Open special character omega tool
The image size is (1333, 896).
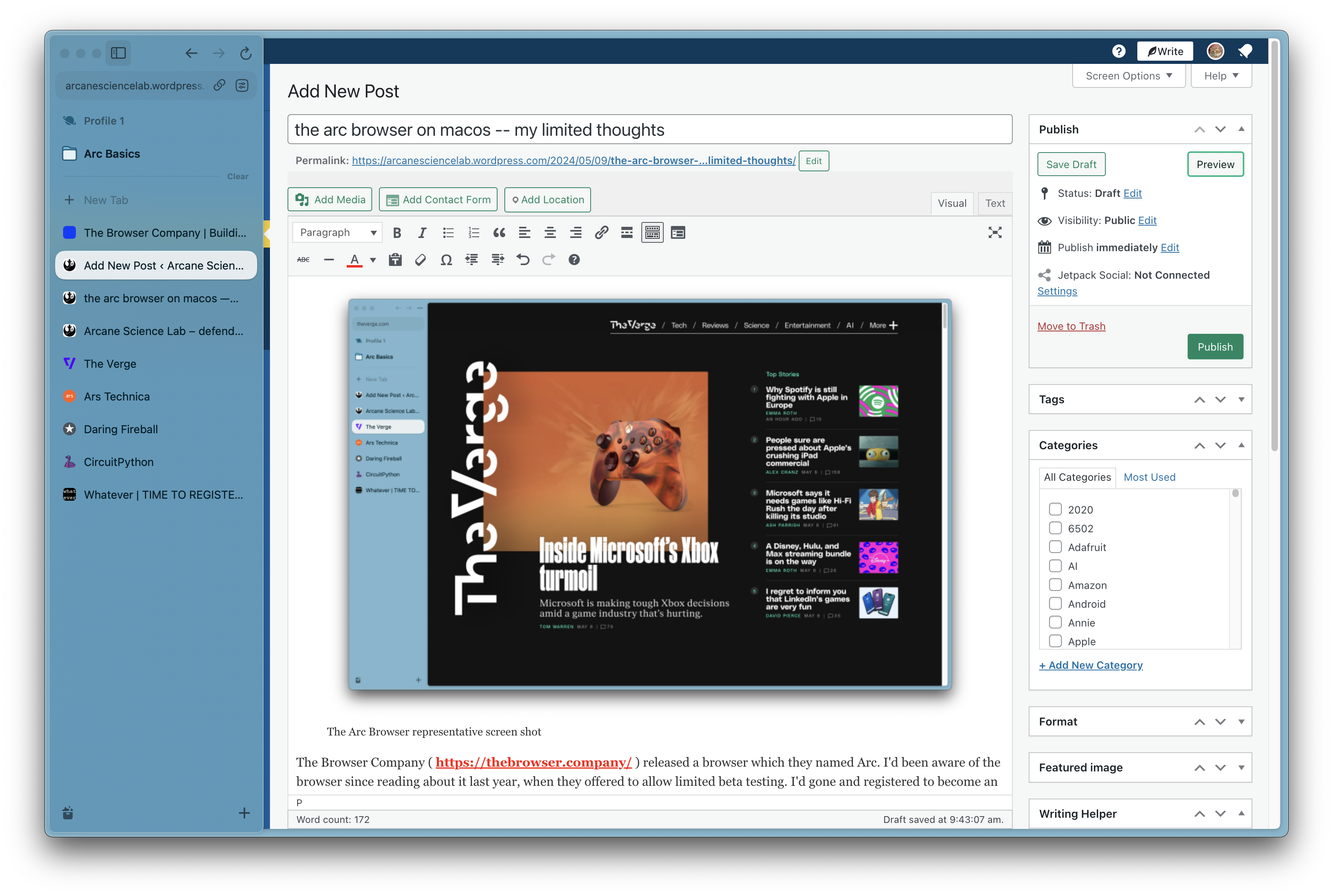[446, 260]
